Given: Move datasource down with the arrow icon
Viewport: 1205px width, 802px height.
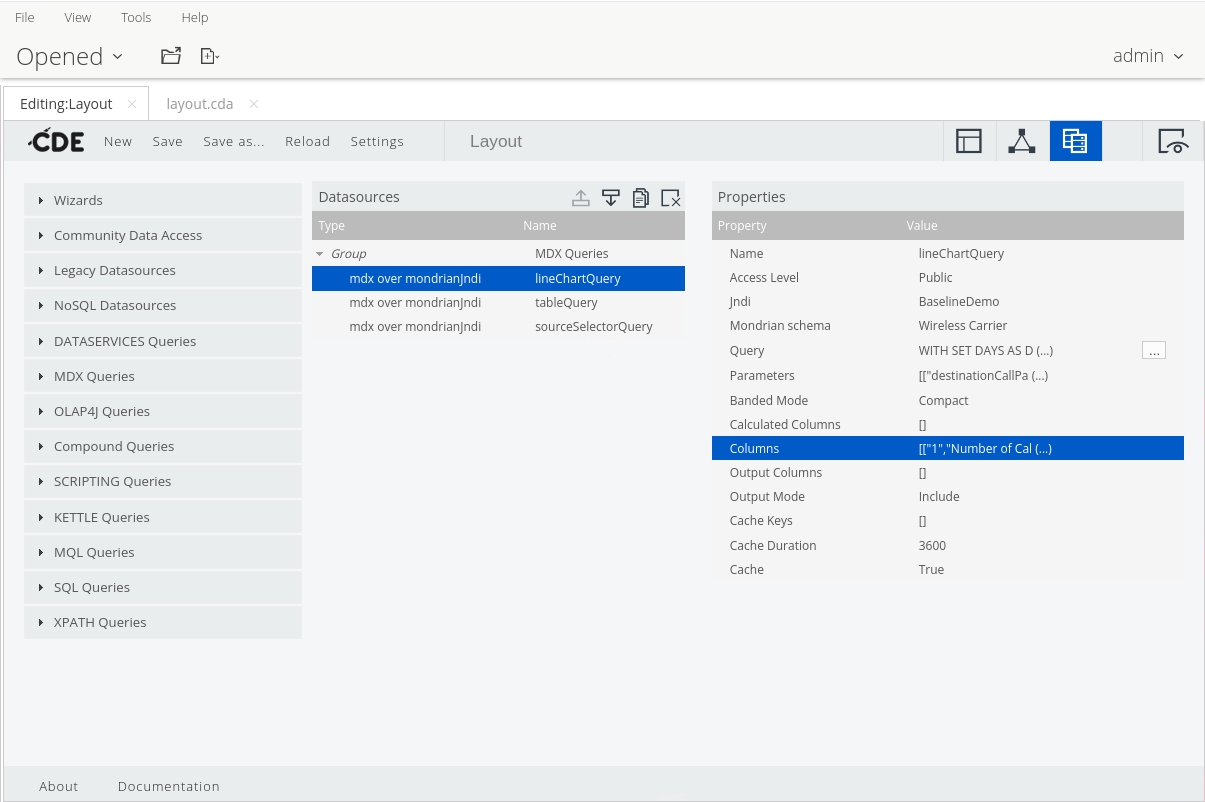Looking at the screenshot, I should (611, 197).
